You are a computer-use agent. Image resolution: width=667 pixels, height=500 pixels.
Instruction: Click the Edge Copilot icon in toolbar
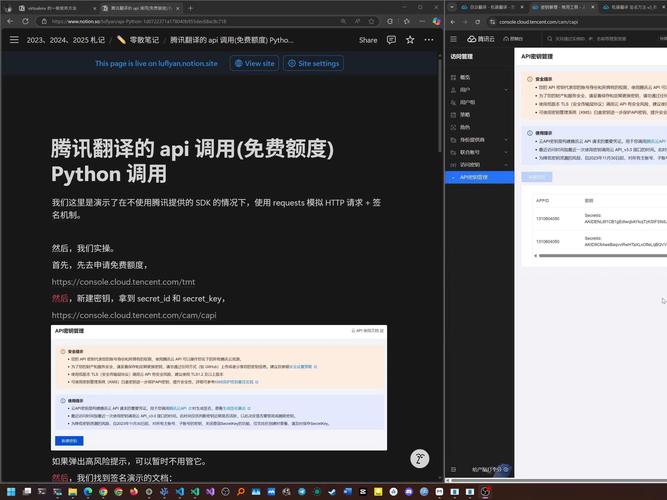pyautogui.click(x=436, y=21)
